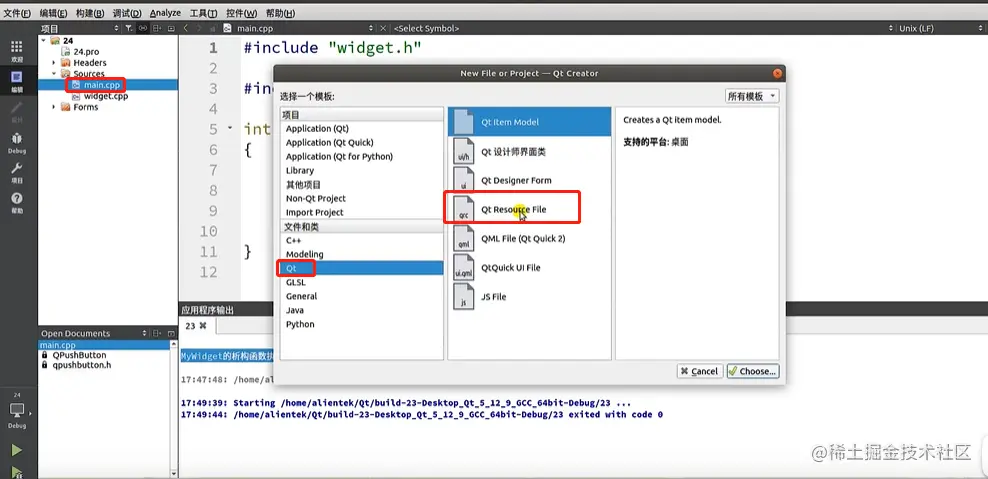Screen dimensions: 988x479
Task: Expand the Headers folder
Action: 54,62
